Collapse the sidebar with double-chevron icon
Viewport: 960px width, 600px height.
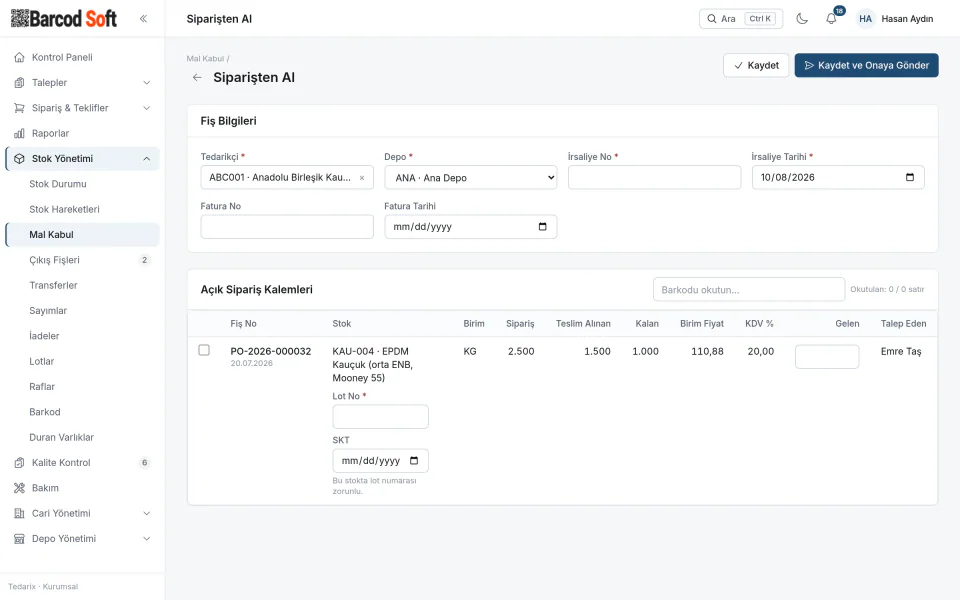click(143, 18)
